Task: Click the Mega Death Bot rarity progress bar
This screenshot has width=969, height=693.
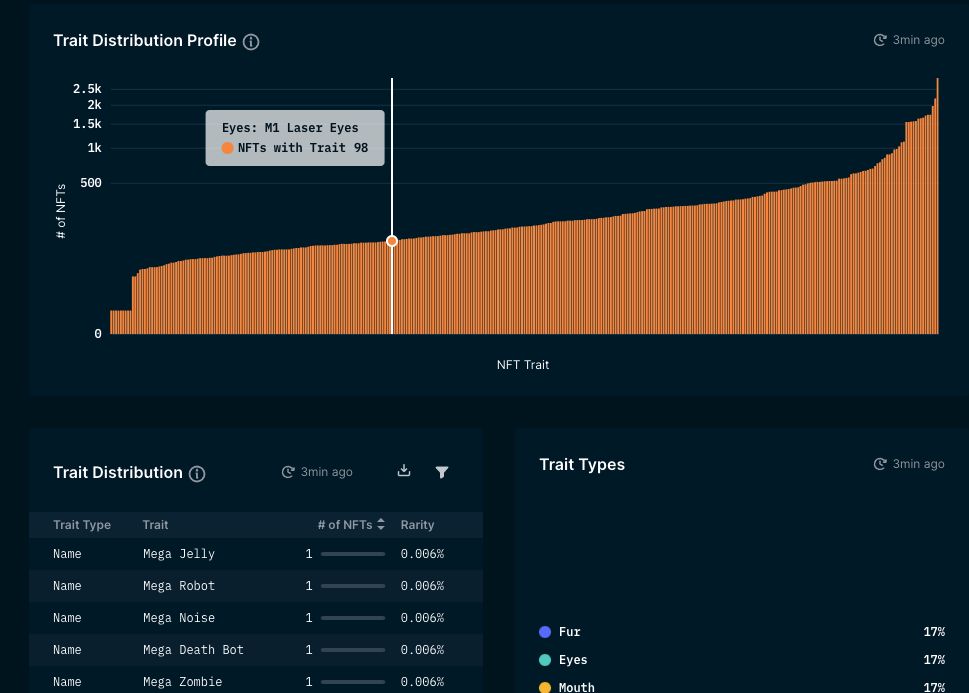Action: pyautogui.click(x=353, y=650)
